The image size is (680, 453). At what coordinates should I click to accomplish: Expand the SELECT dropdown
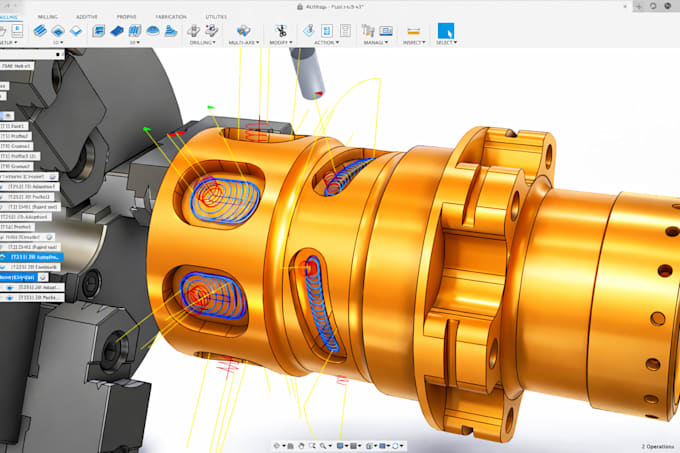tap(446, 42)
